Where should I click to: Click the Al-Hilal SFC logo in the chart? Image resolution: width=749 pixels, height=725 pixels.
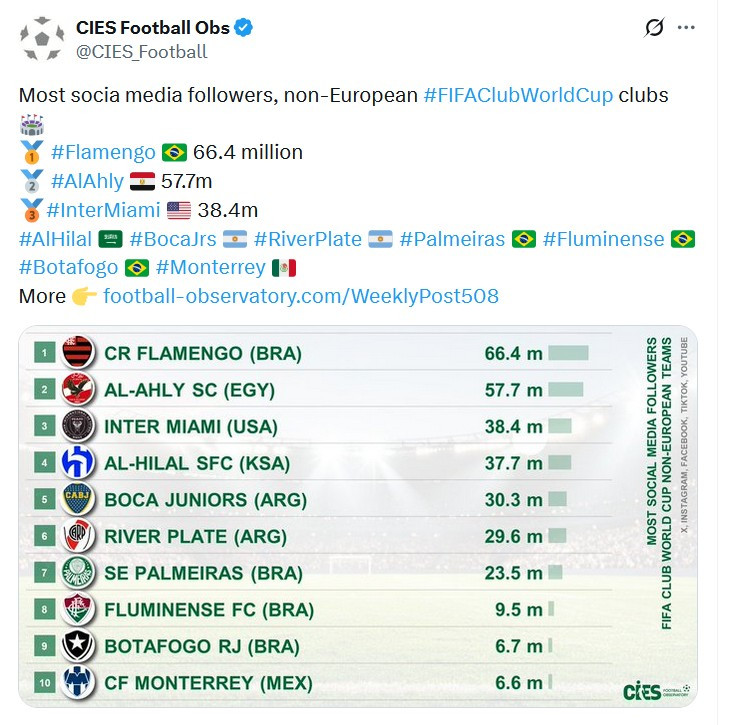click(x=77, y=461)
